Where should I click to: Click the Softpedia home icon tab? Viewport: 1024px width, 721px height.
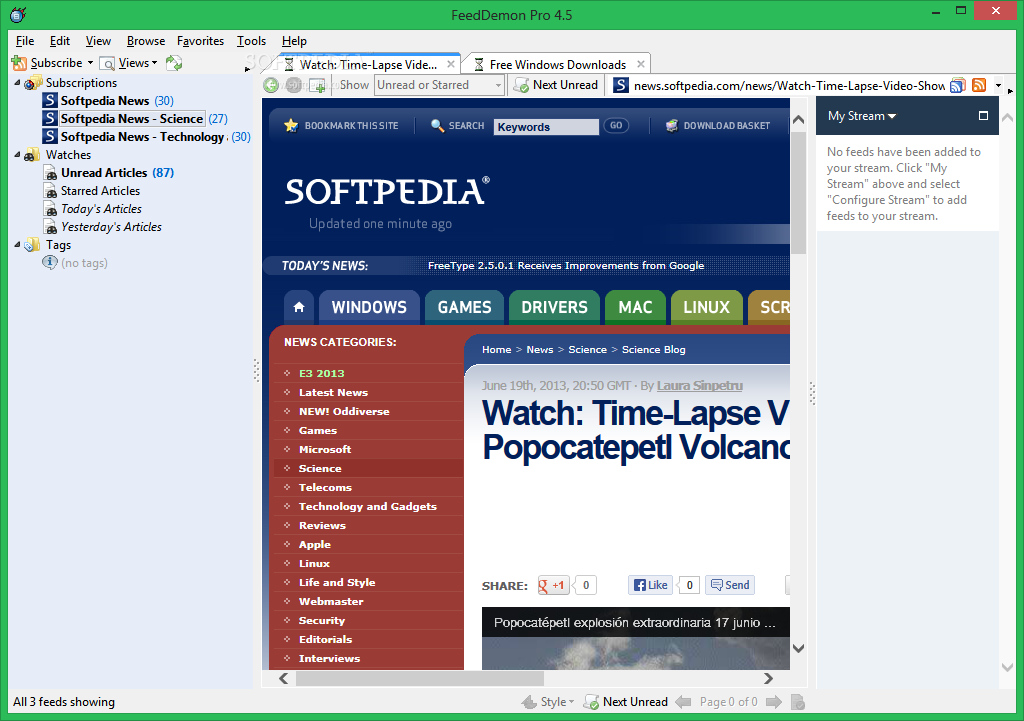(x=298, y=307)
